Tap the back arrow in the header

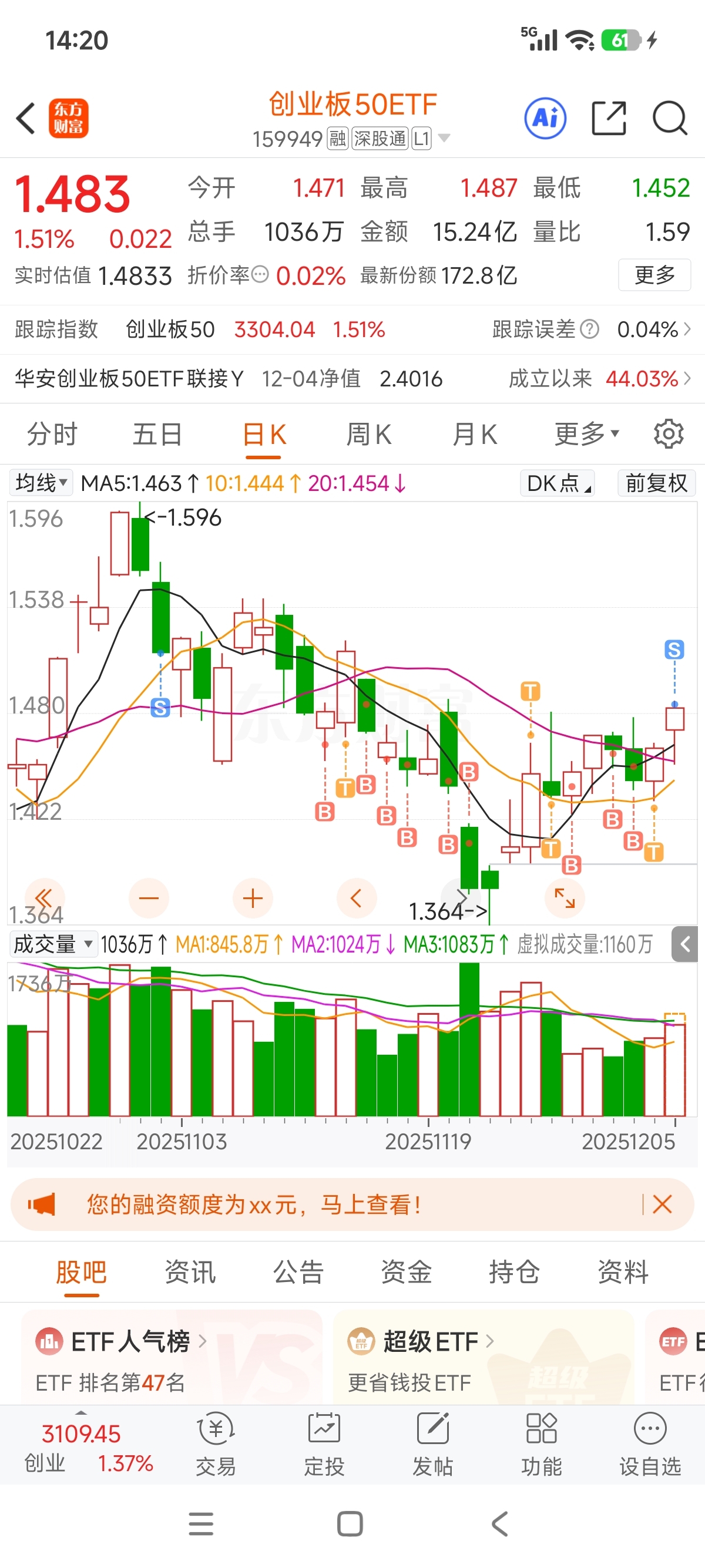point(26,118)
